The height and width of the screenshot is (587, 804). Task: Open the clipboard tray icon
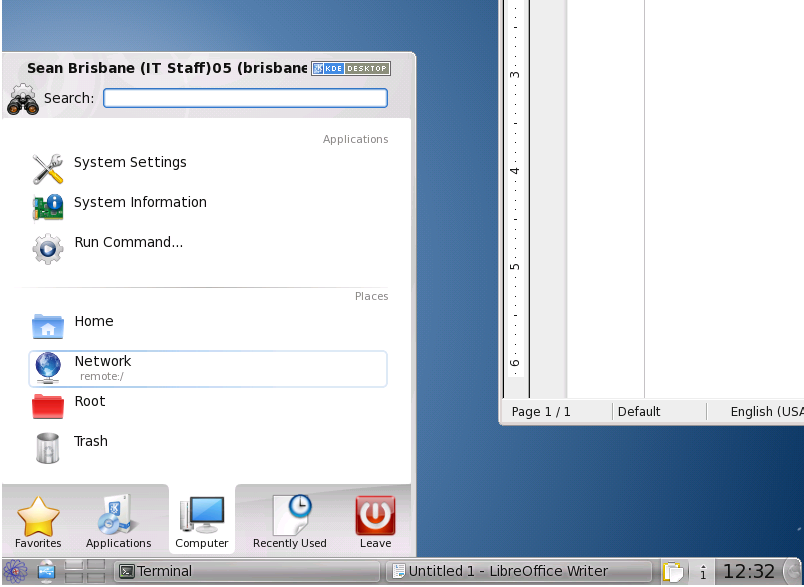tap(674, 572)
